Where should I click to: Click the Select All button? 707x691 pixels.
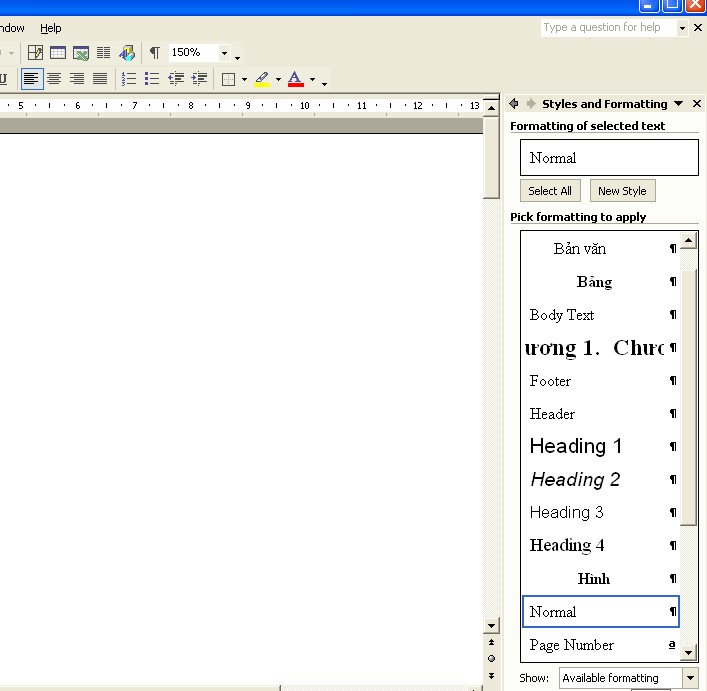click(x=550, y=191)
